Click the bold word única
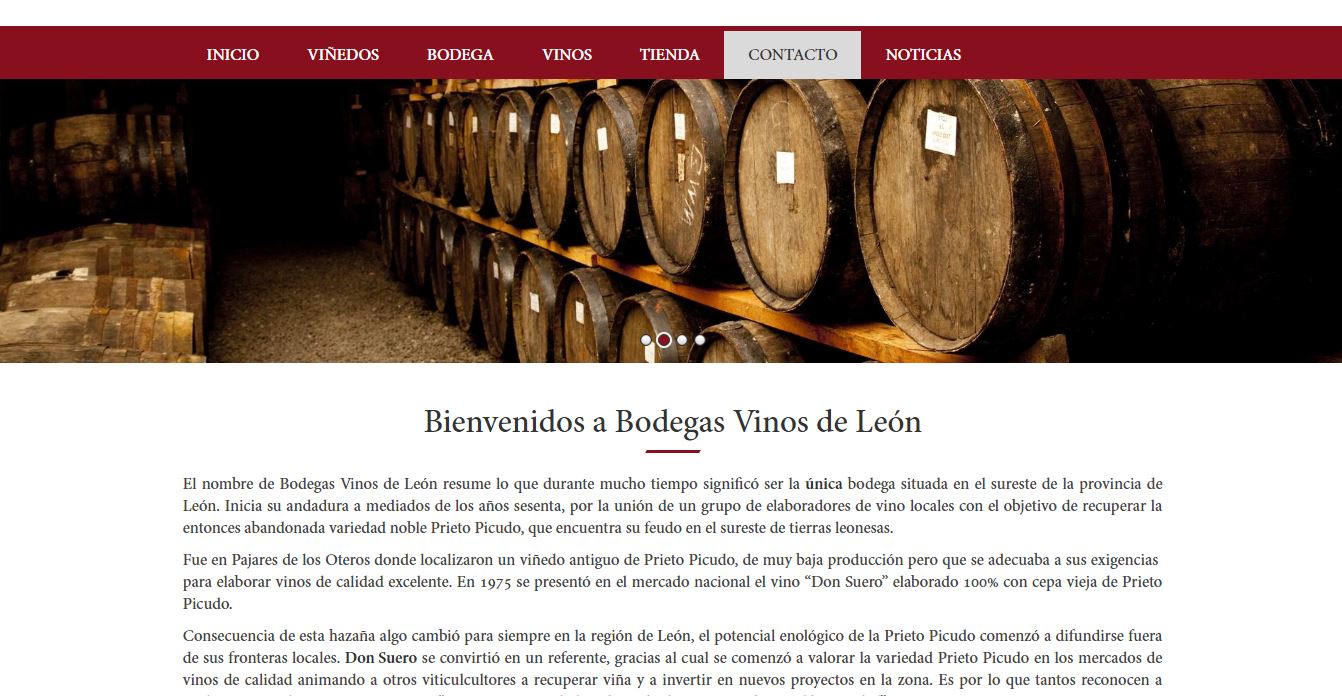 (824, 484)
